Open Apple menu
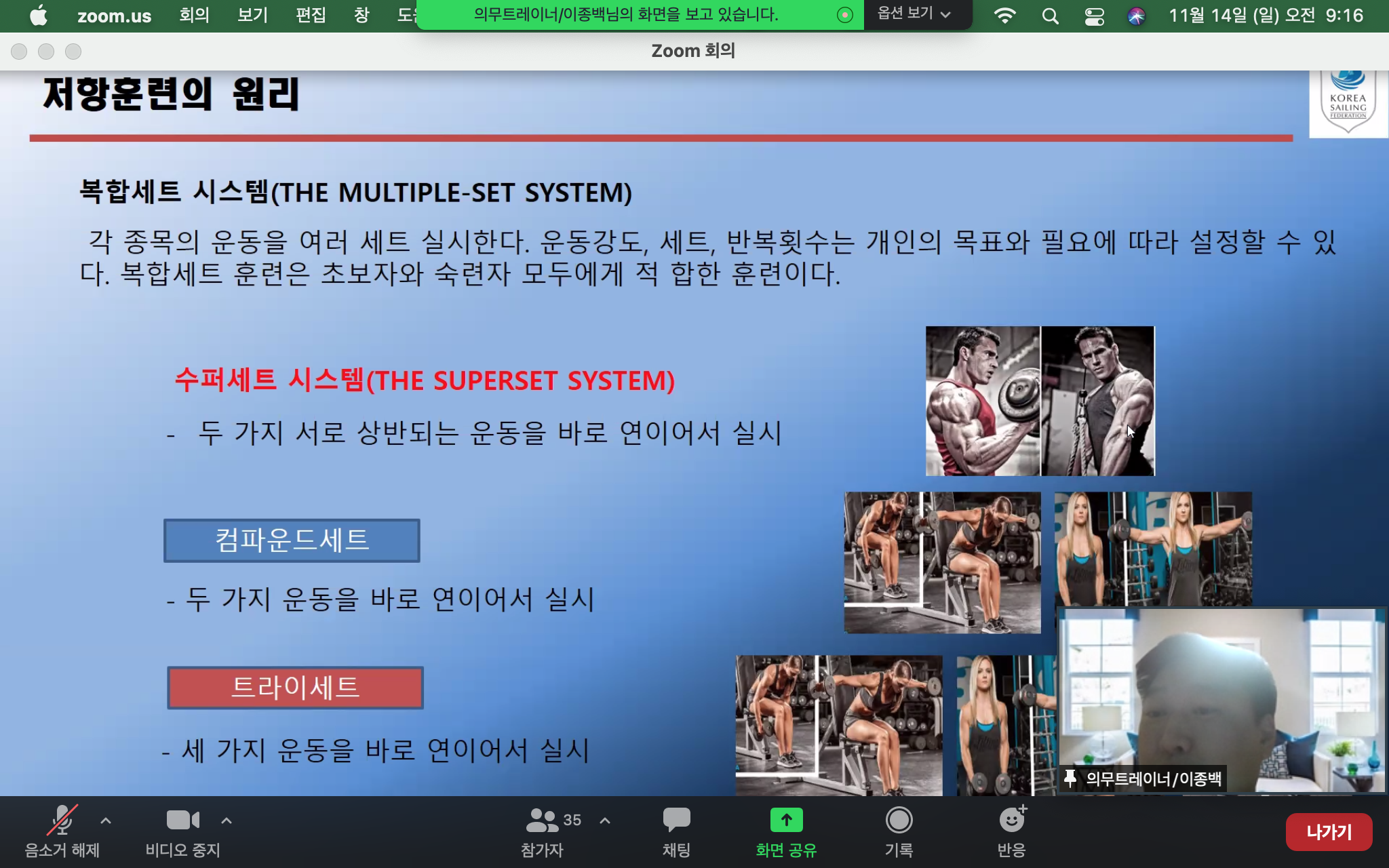 [39, 15]
